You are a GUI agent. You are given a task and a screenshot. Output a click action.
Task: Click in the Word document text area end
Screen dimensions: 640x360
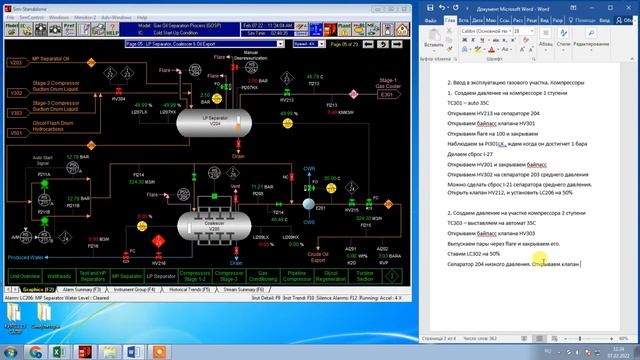pos(581,264)
